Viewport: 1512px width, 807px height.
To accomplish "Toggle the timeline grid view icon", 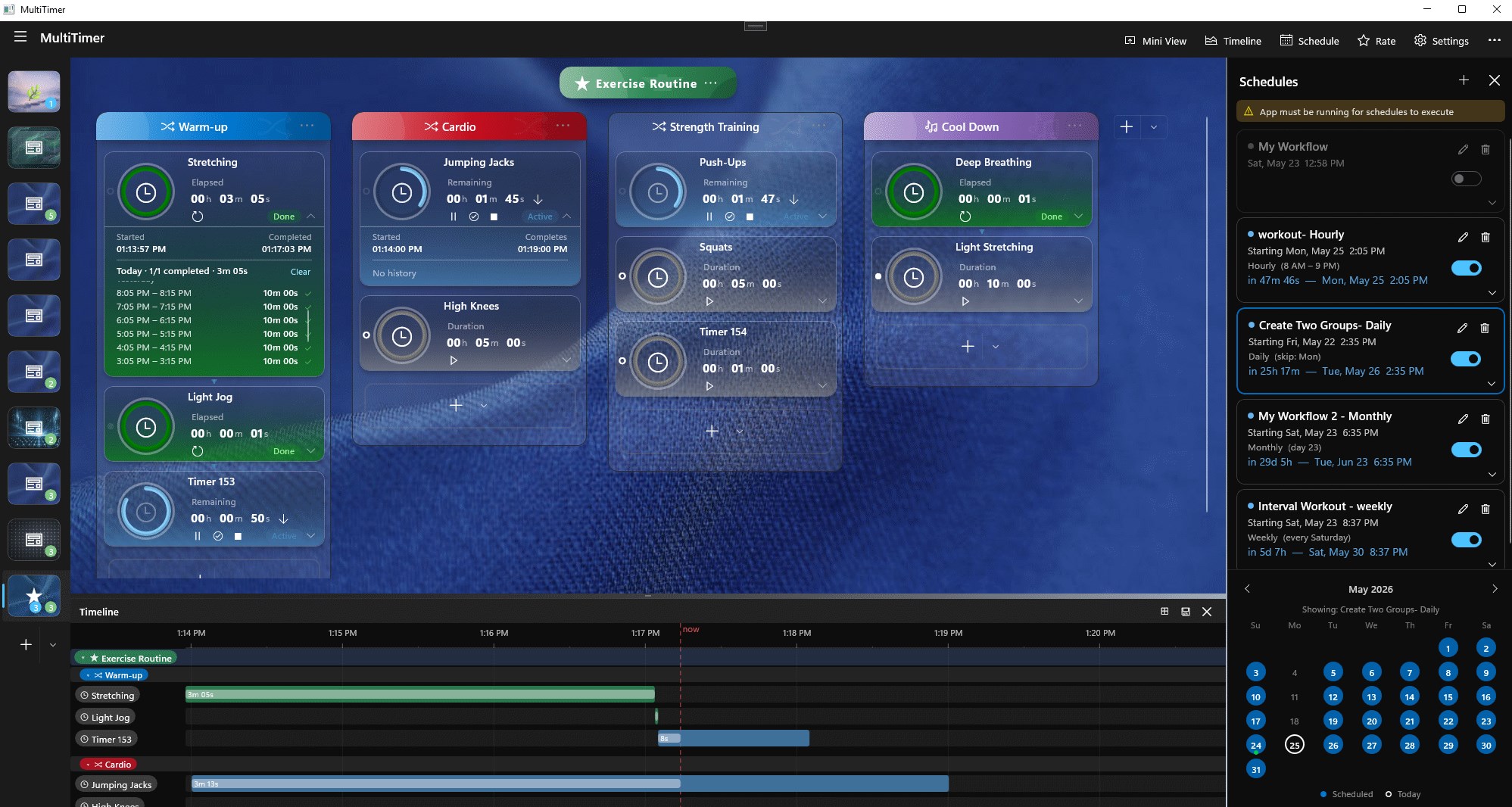I will [x=1164, y=612].
